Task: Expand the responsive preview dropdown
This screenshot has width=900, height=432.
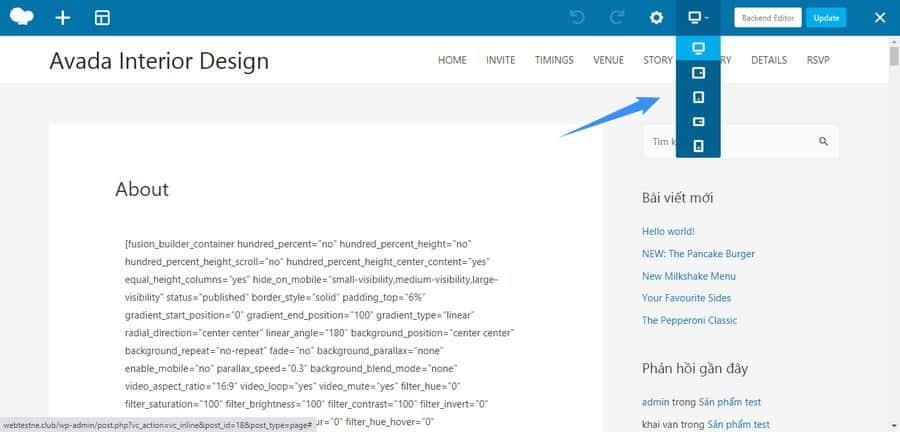Action: click(698, 18)
